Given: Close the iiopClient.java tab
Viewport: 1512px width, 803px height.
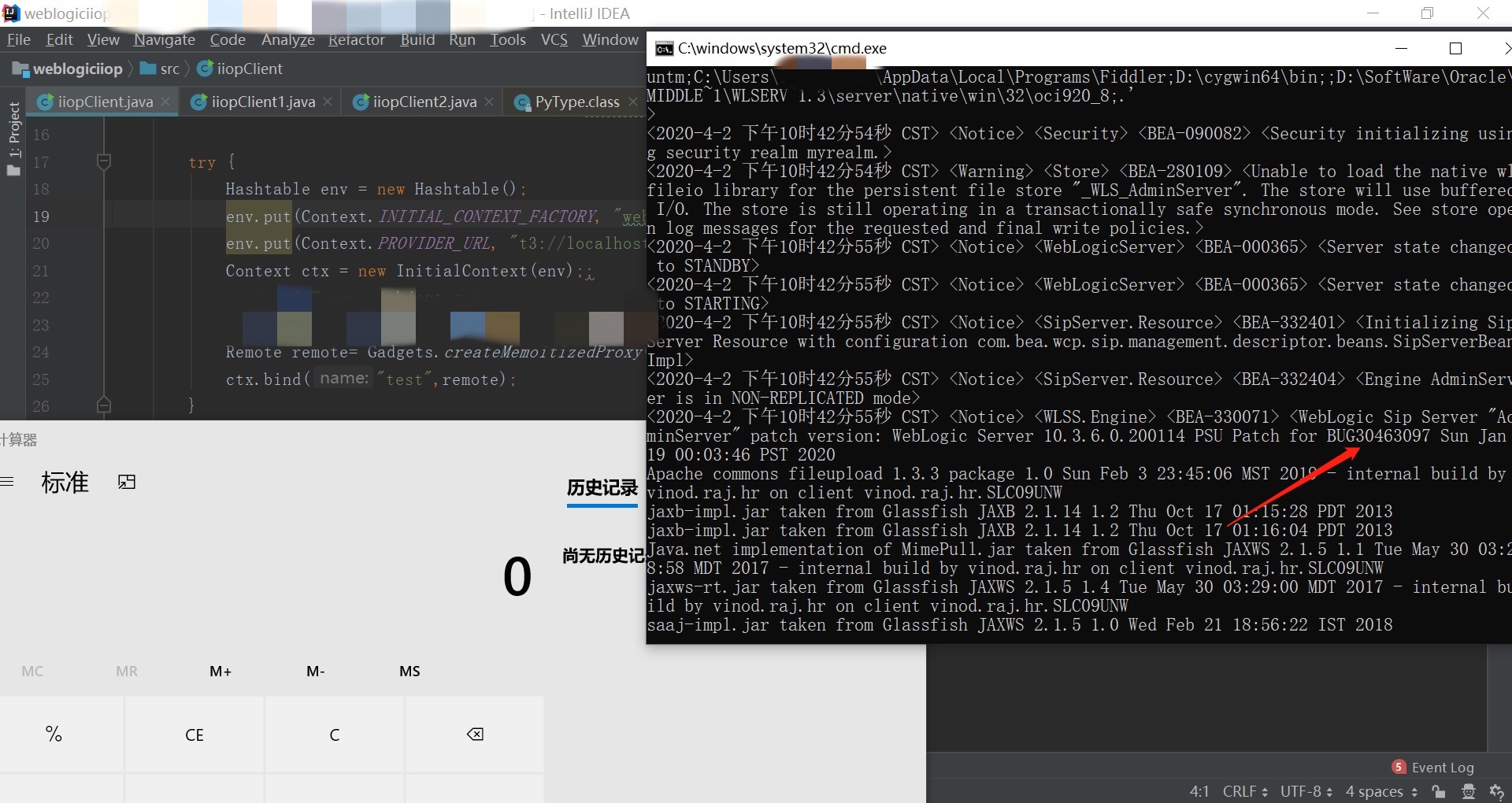Looking at the screenshot, I should click(165, 102).
